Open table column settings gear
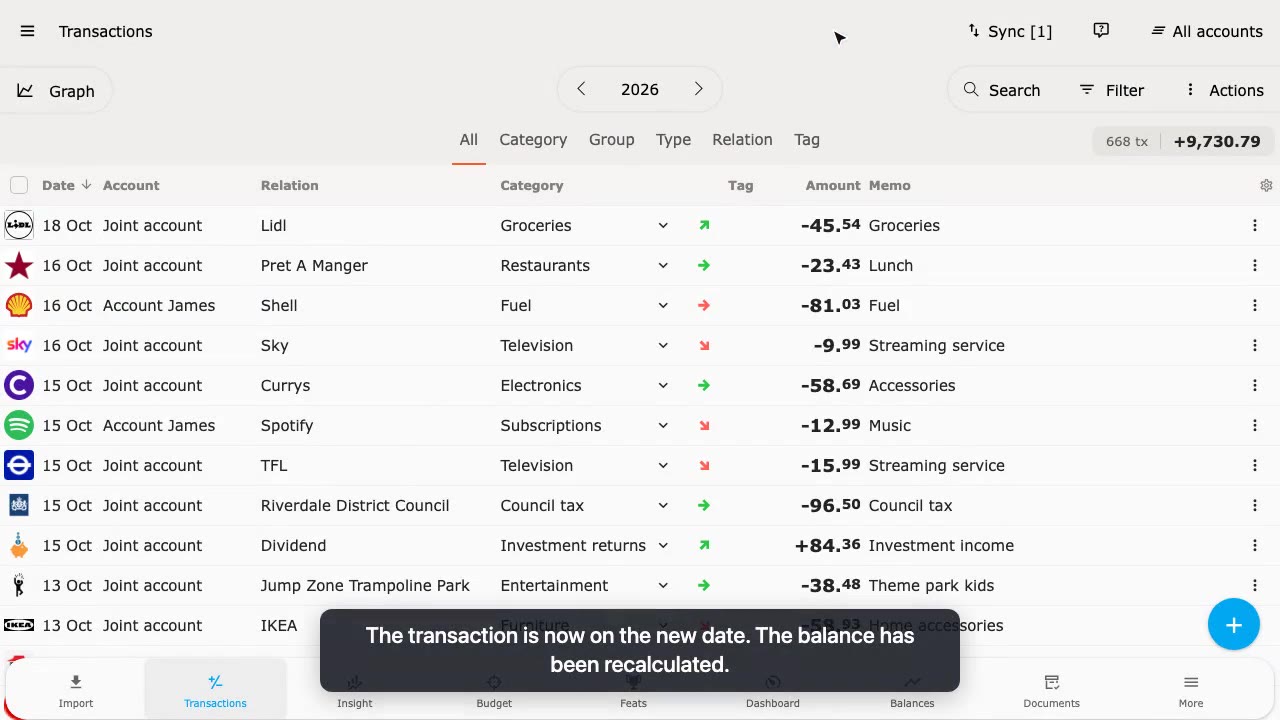The width and height of the screenshot is (1280, 720). [1266, 185]
